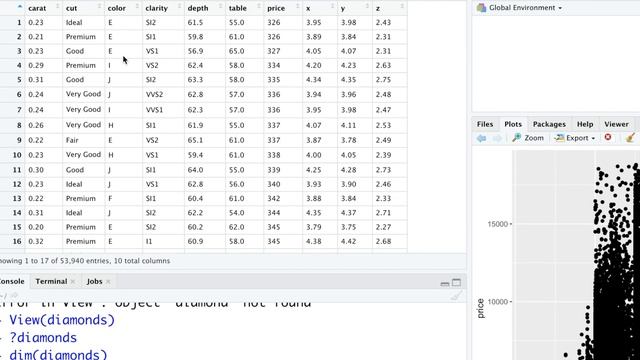Sort the table by the clarity column
640x360 pixels.
(x=163, y=8)
